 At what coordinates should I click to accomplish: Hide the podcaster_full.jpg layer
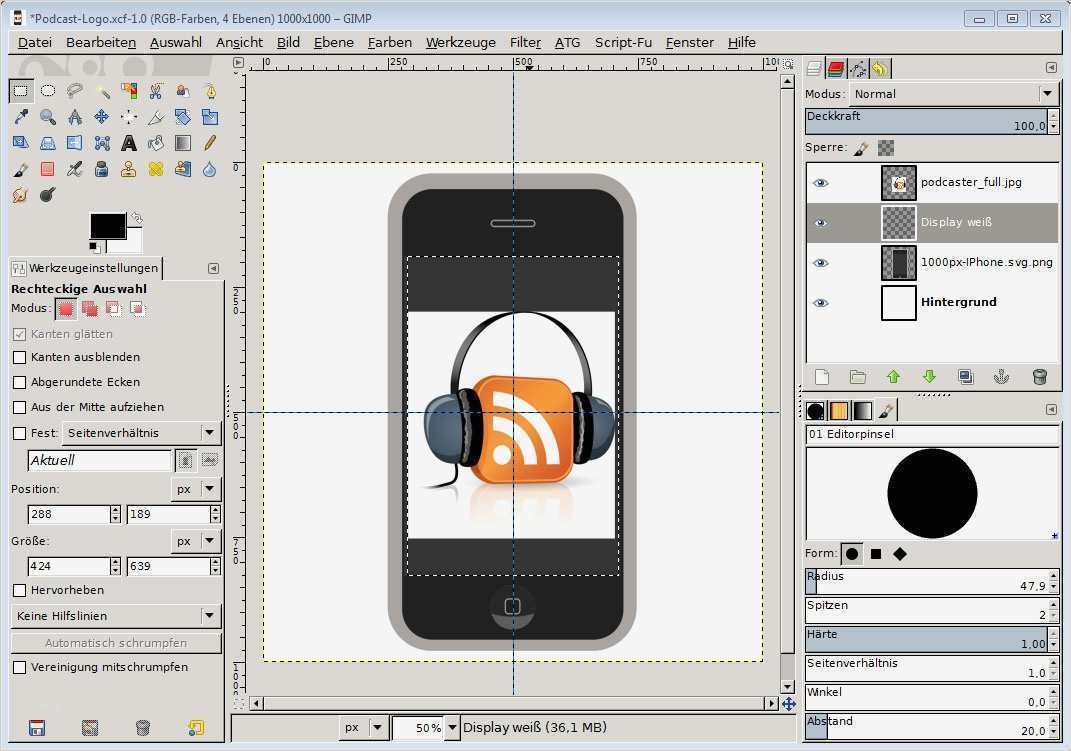tap(821, 183)
